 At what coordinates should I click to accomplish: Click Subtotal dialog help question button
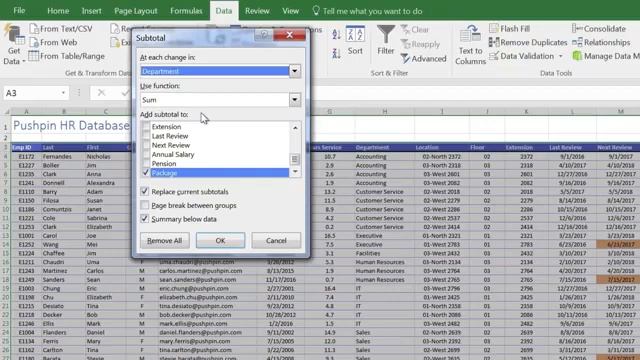[264, 35]
